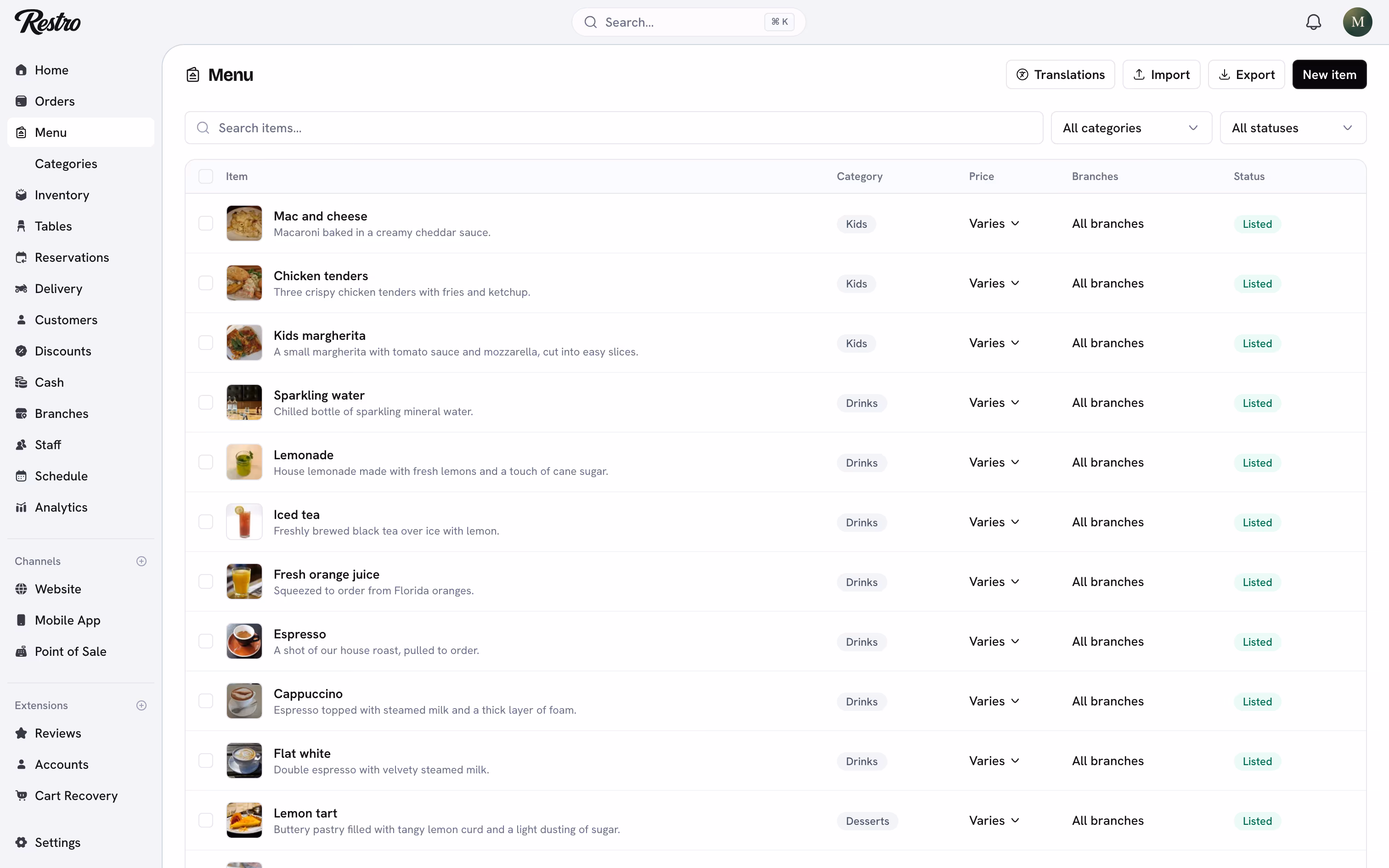Click the Website globe icon
Image resolution: width=1389 pixels, height=868 pixels.
click(21, 589)
